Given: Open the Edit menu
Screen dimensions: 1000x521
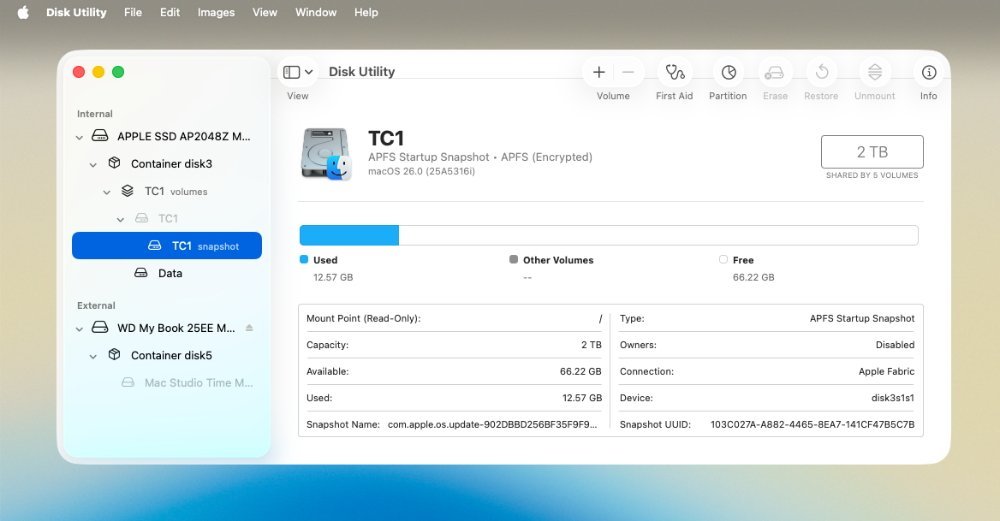Looking at the screenshot, I should pos(170,12).
